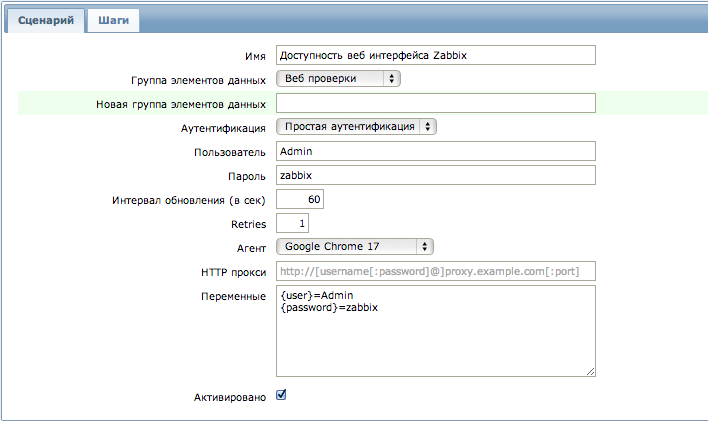Focus the Новая группа элементов данных field
Screen dimensions: 708x421
point(436,103)
